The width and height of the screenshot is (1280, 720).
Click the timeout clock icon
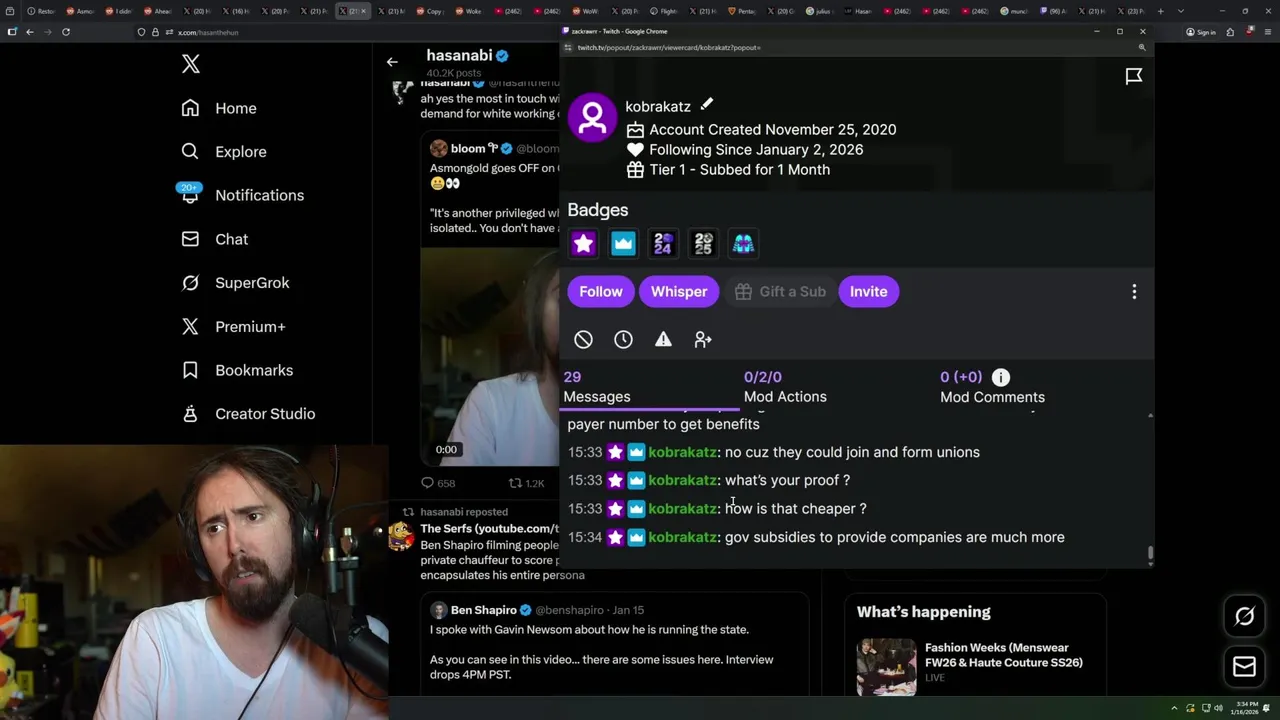tap(623, 340)
